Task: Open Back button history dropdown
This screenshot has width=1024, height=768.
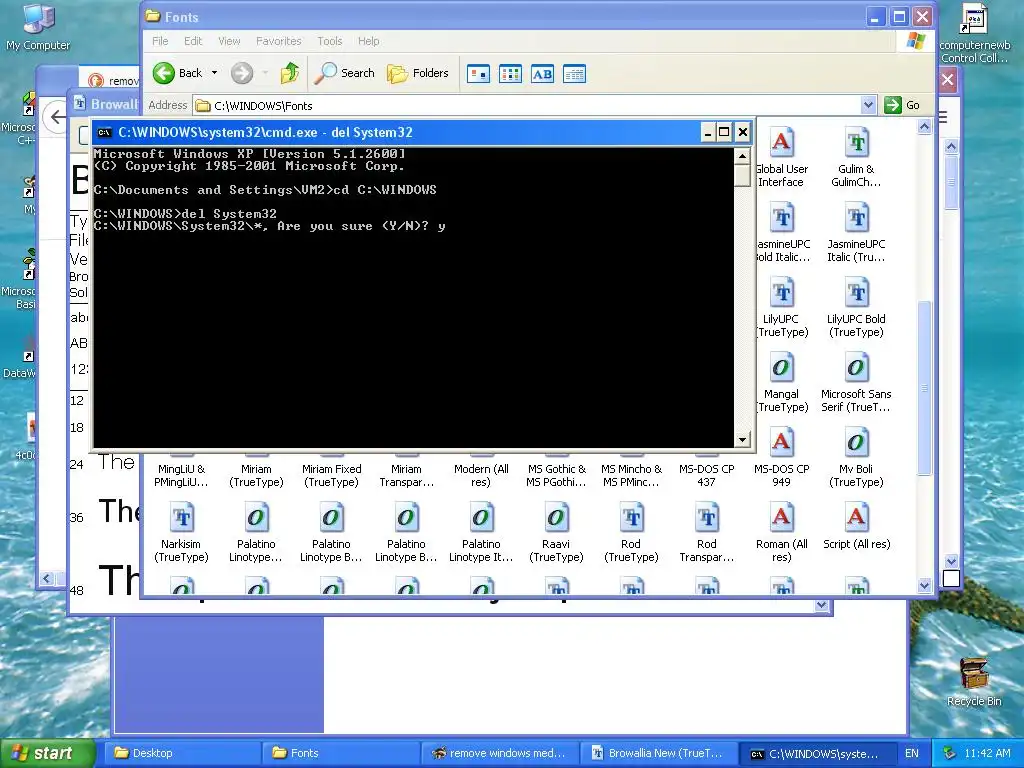Action: coord(214,73)
